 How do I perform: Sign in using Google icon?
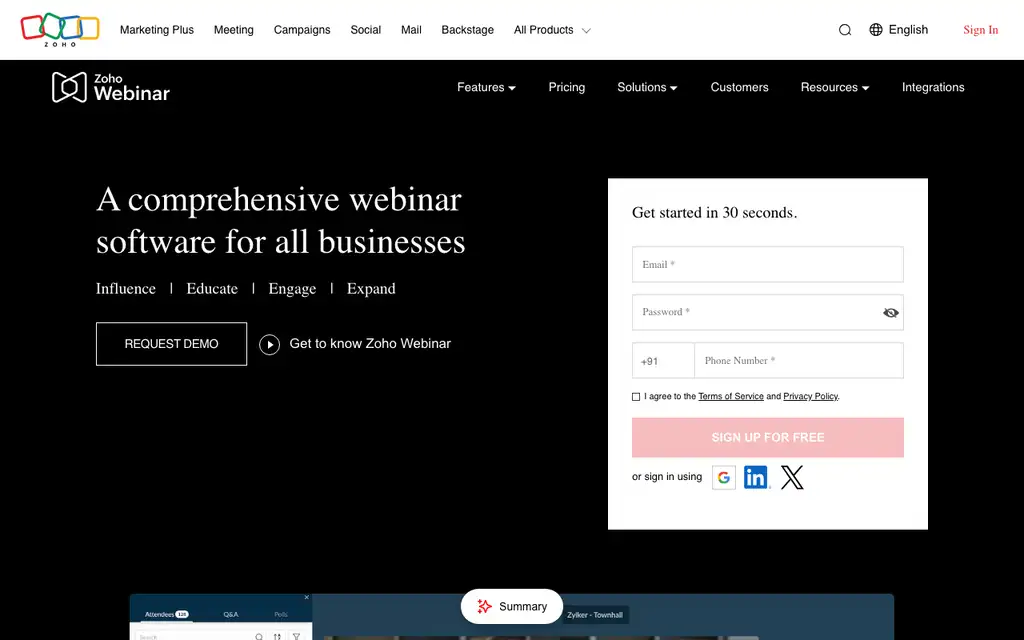click(724, 477)
